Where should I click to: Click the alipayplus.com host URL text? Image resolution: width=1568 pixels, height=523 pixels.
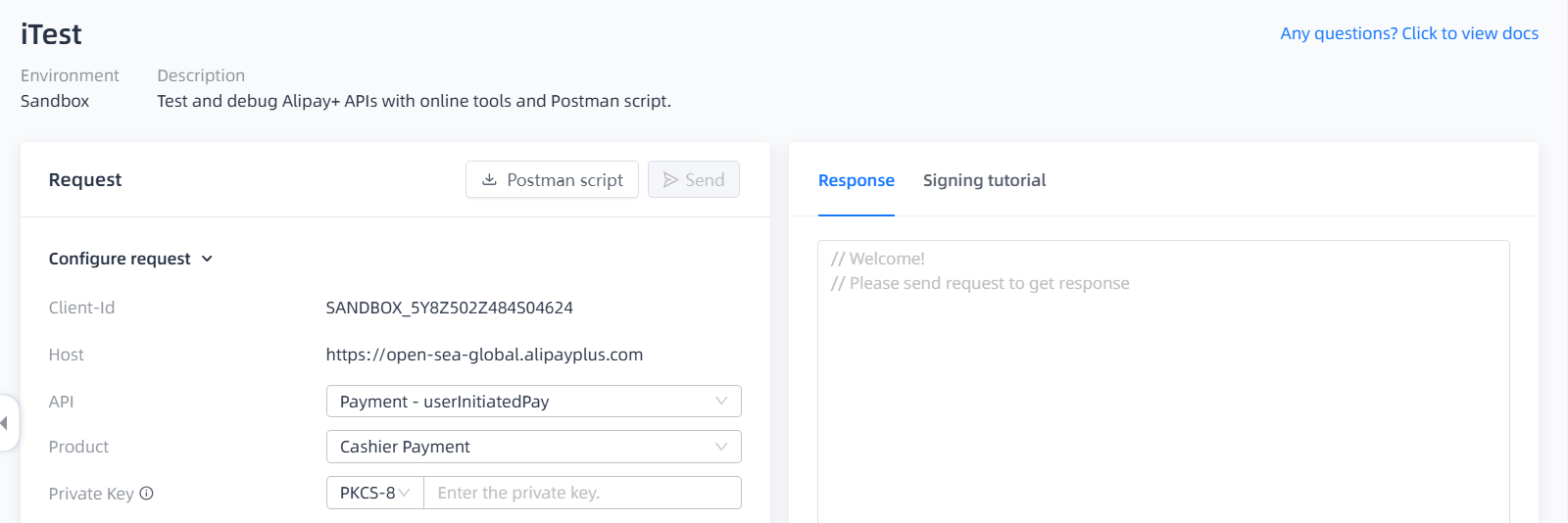coord(484,355)
